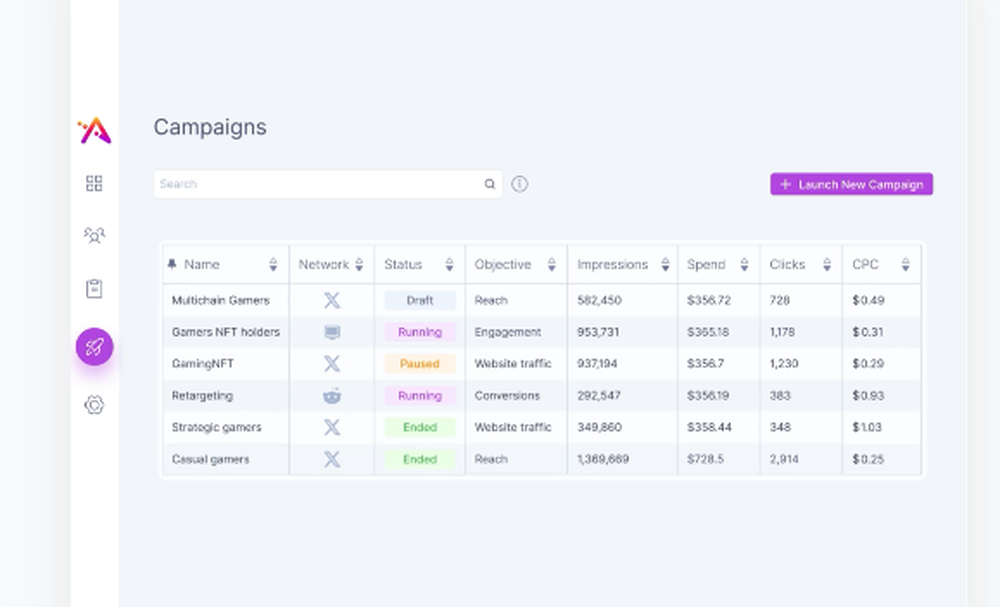Open the settings gear icon in the sidebar

pyautogui.click(x=94, y=405)
